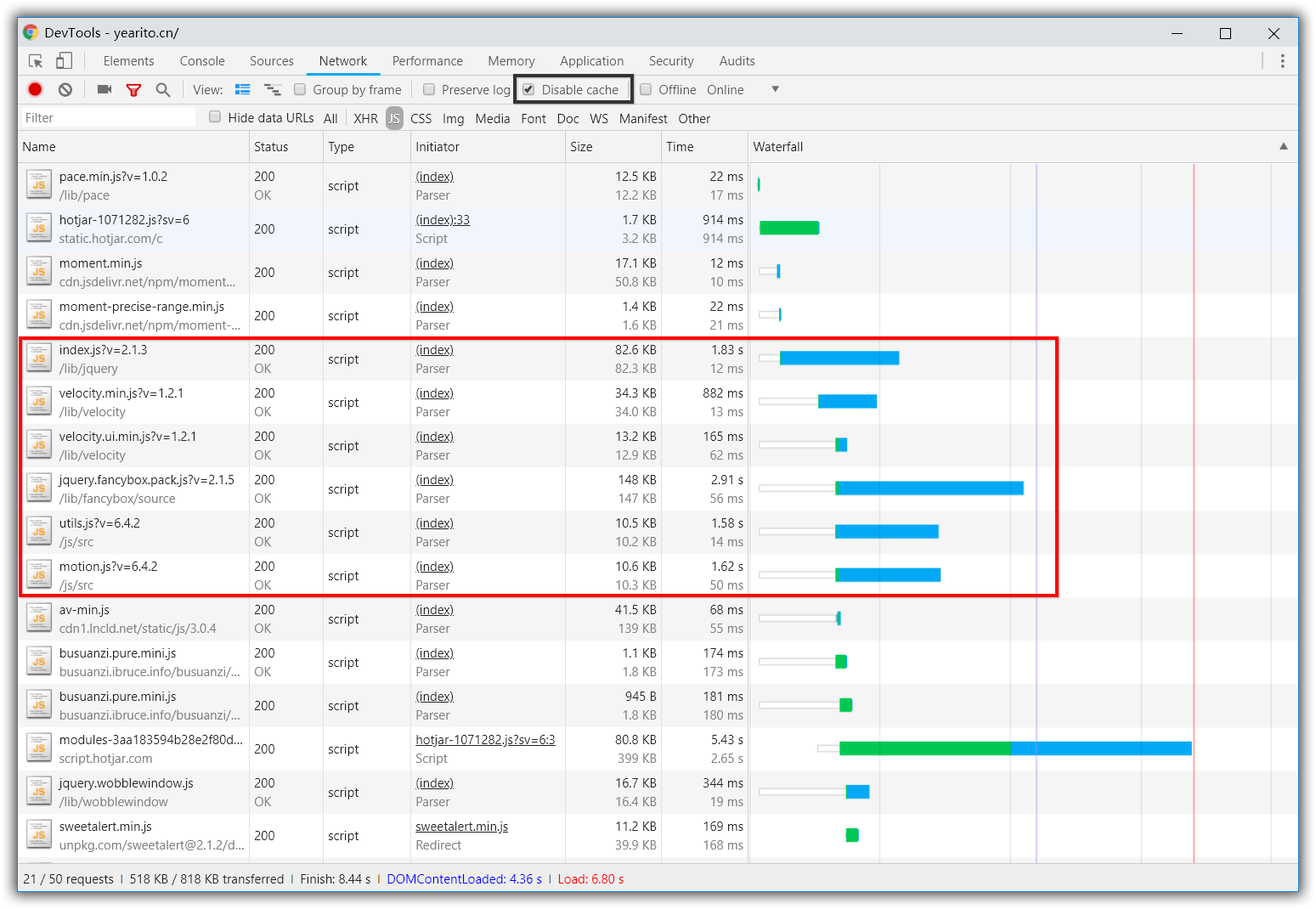Sort requests by the Size column header
This screenshot has height=909, width=1316.
[582, 147]
